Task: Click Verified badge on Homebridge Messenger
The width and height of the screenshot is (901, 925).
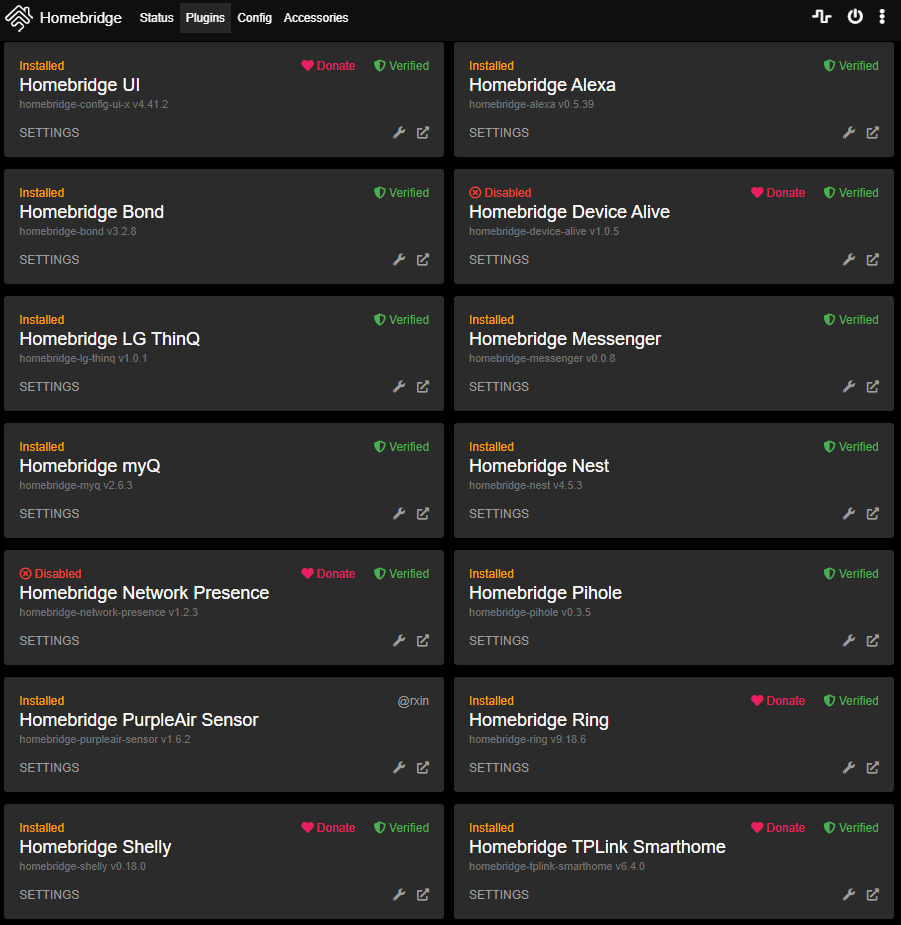Action: [851, 320]
